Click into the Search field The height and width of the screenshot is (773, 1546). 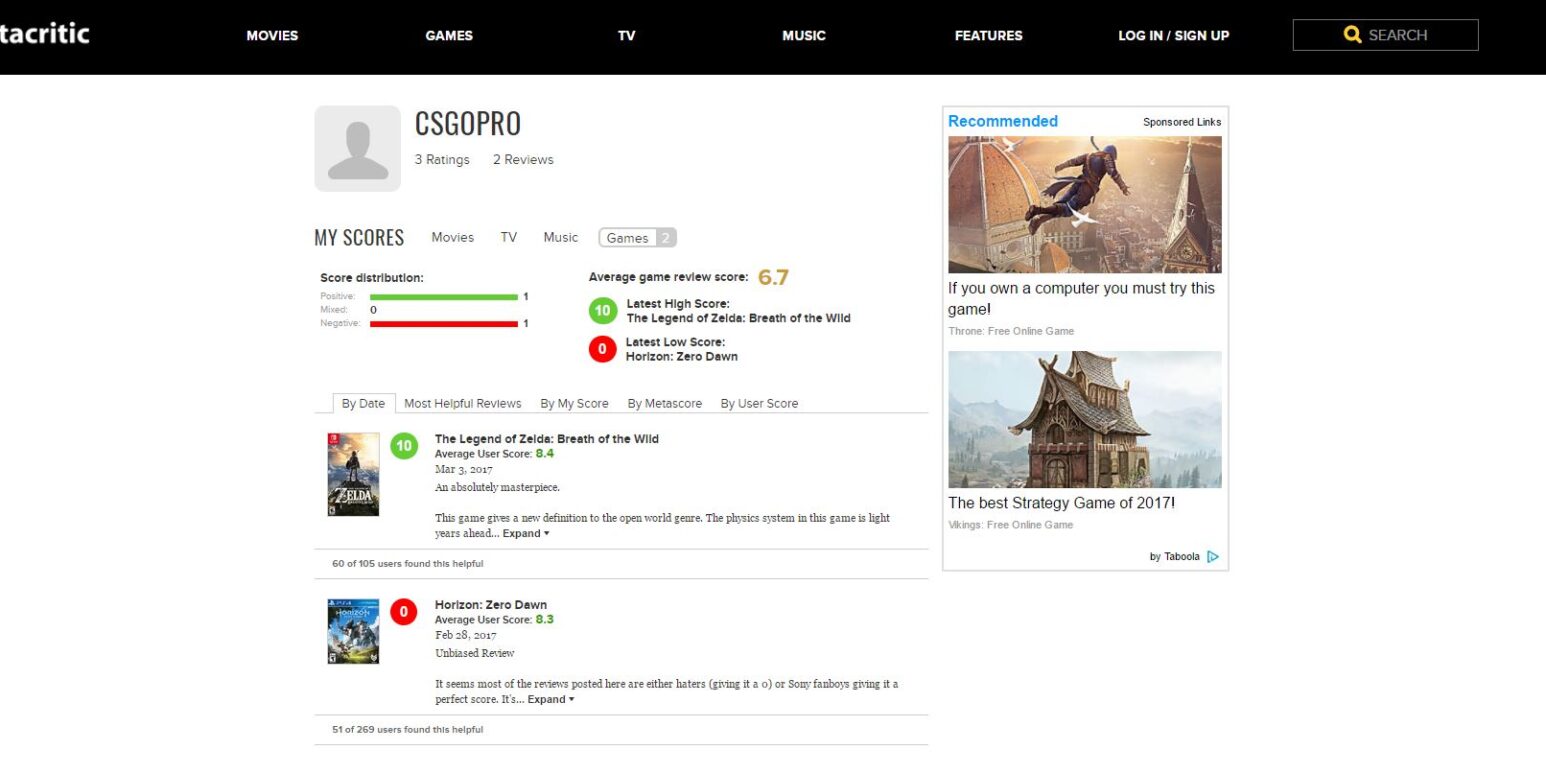[x=1385, y=35]
